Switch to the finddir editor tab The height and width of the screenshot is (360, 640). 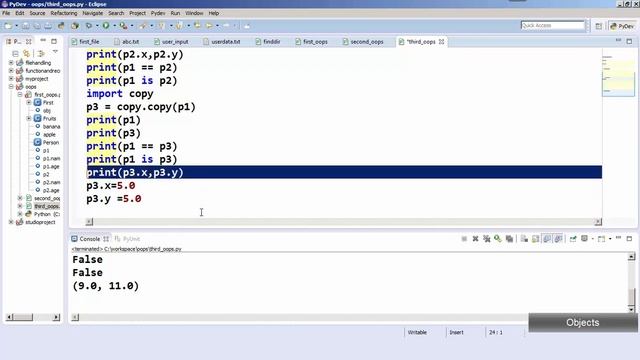pos(268,42)
